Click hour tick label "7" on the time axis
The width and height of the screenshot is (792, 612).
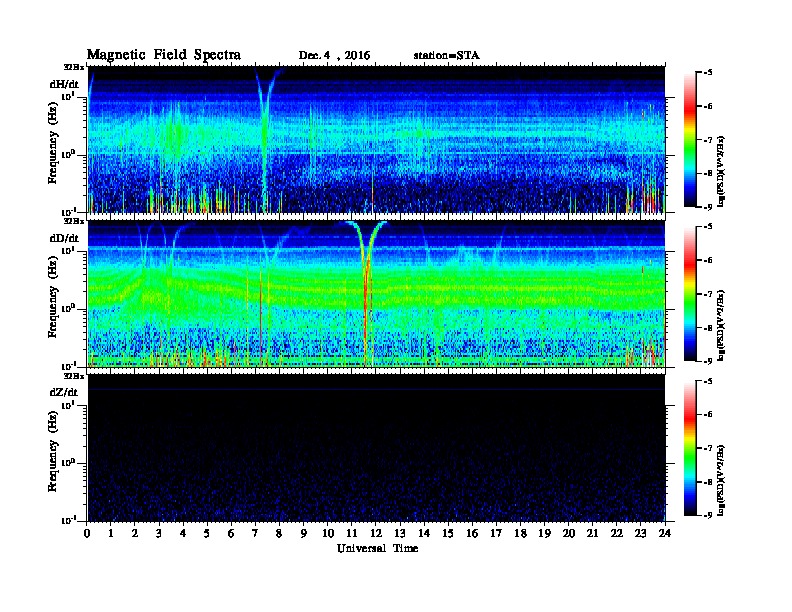(256, 533)
